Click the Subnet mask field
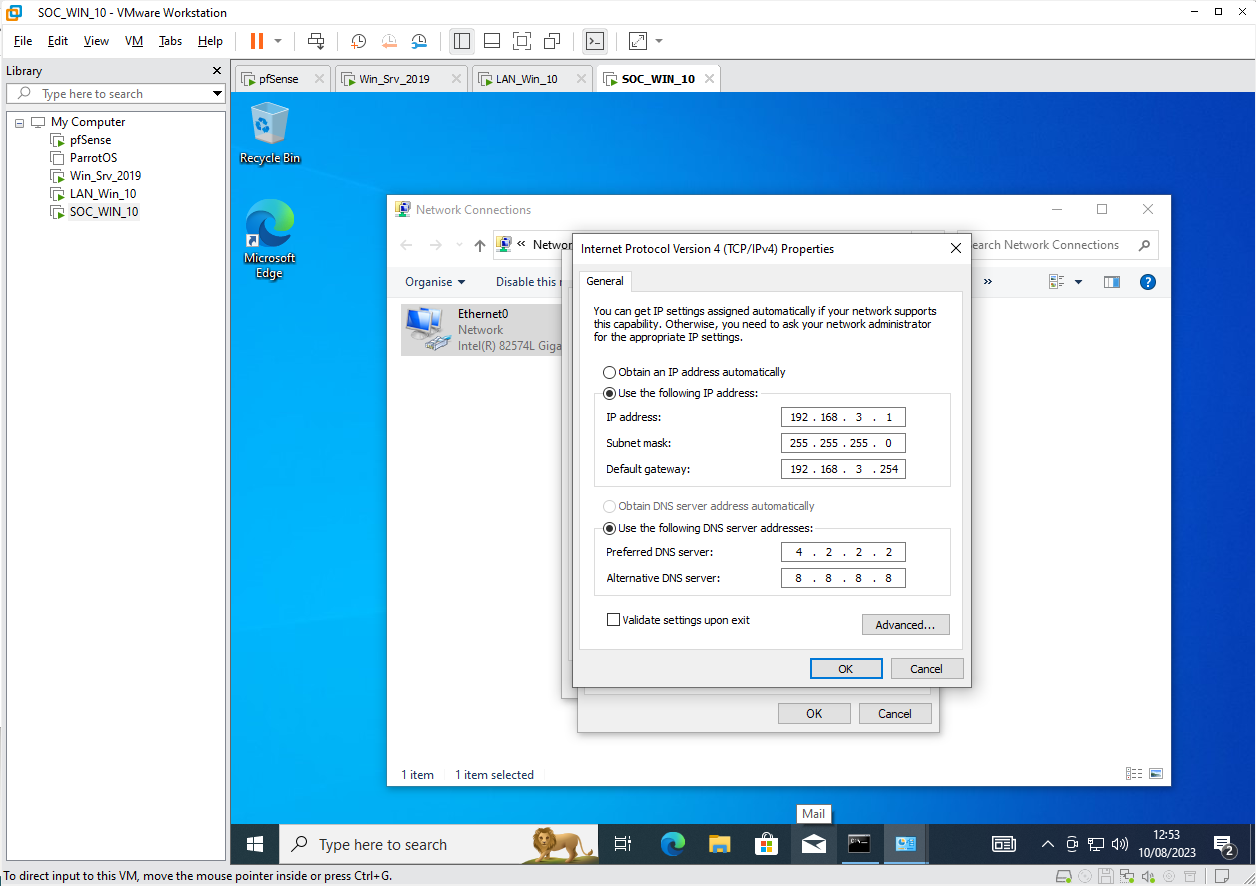 coord(843,443)
